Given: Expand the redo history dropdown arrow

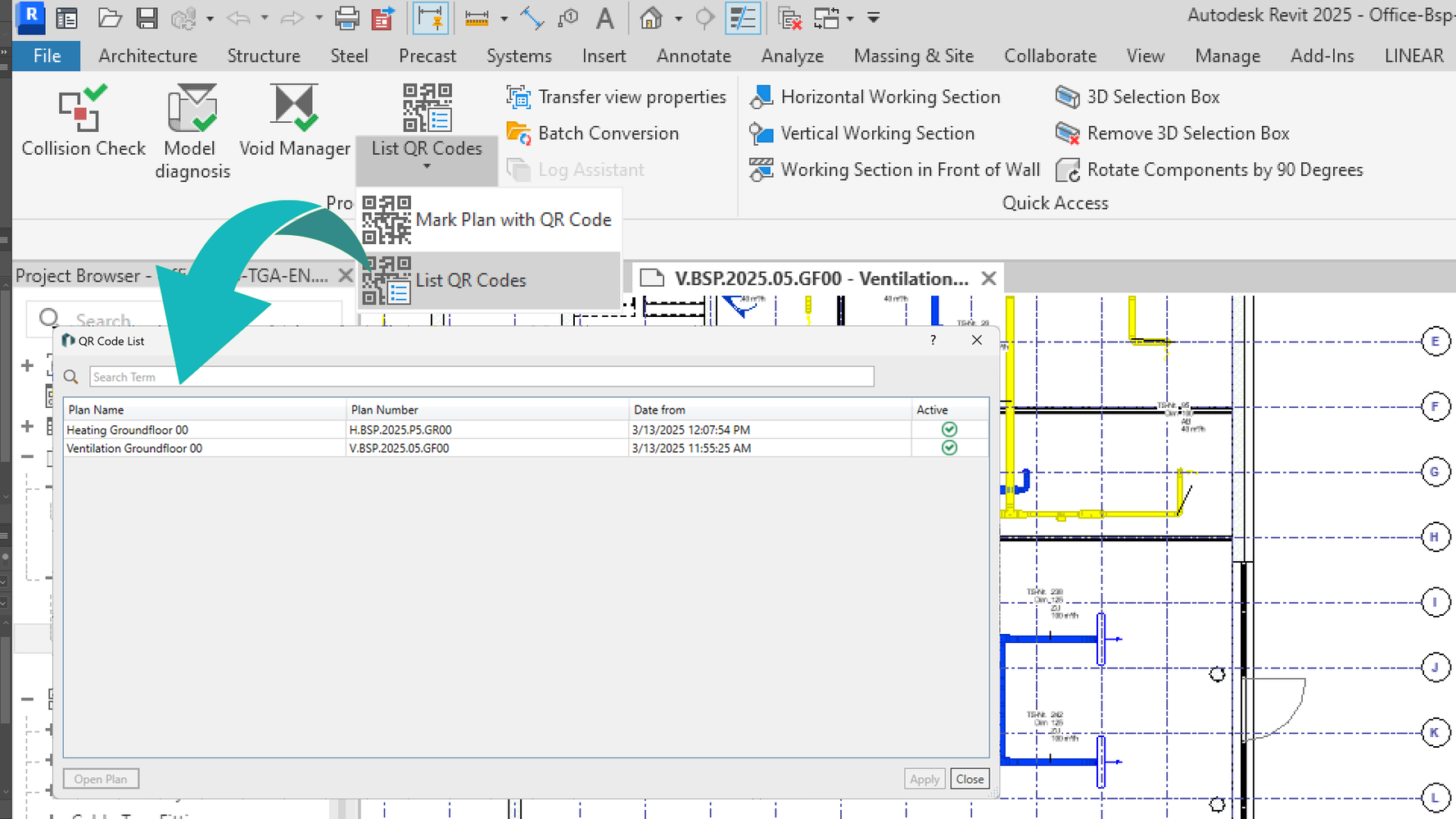Looking at the screenshot, I should coord(319,18).
